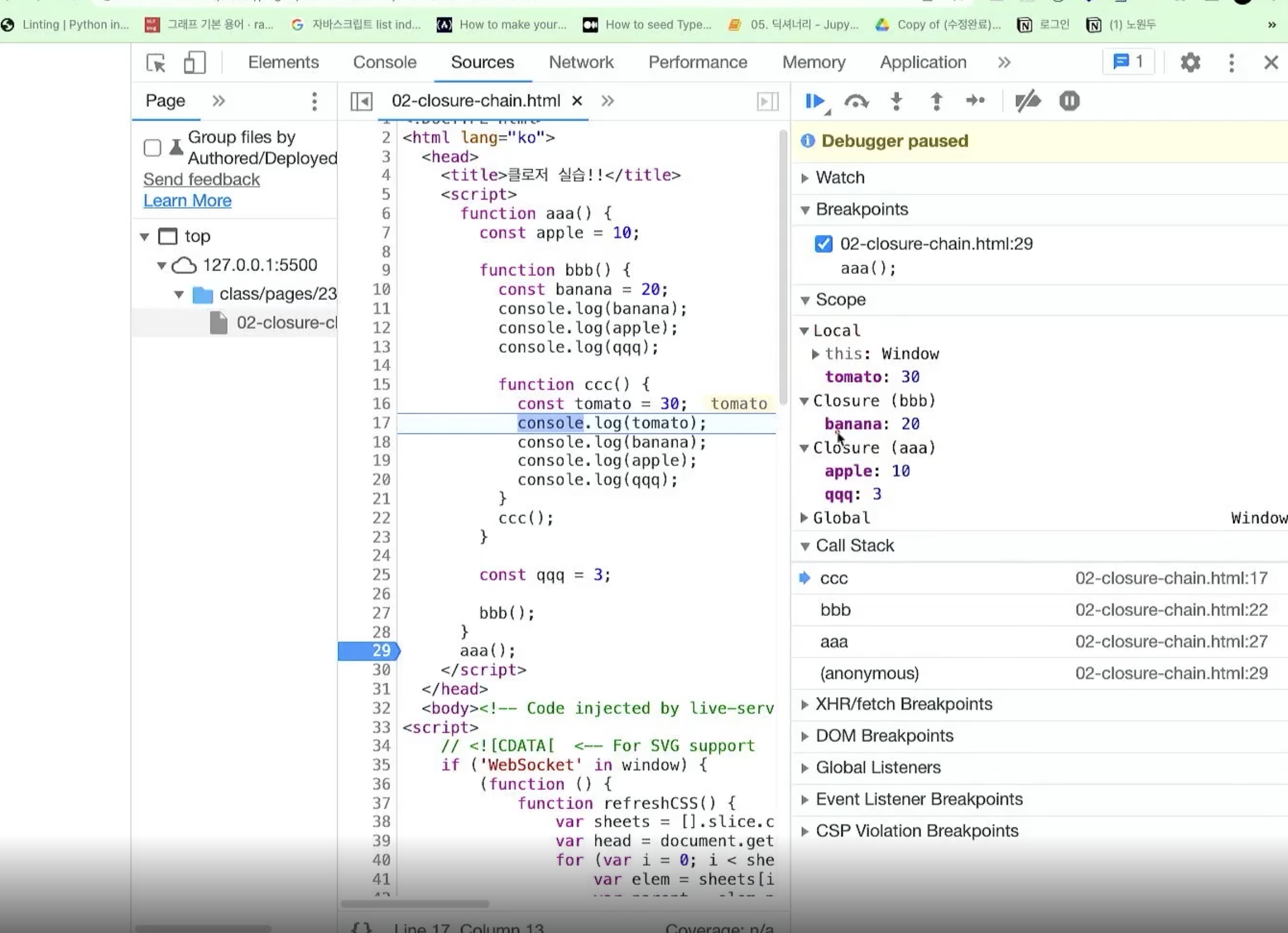Collapse the 127.0.0.1:5500 origin node
The height and width of the screenshot is (933, 1288).
tap(162, 265)
